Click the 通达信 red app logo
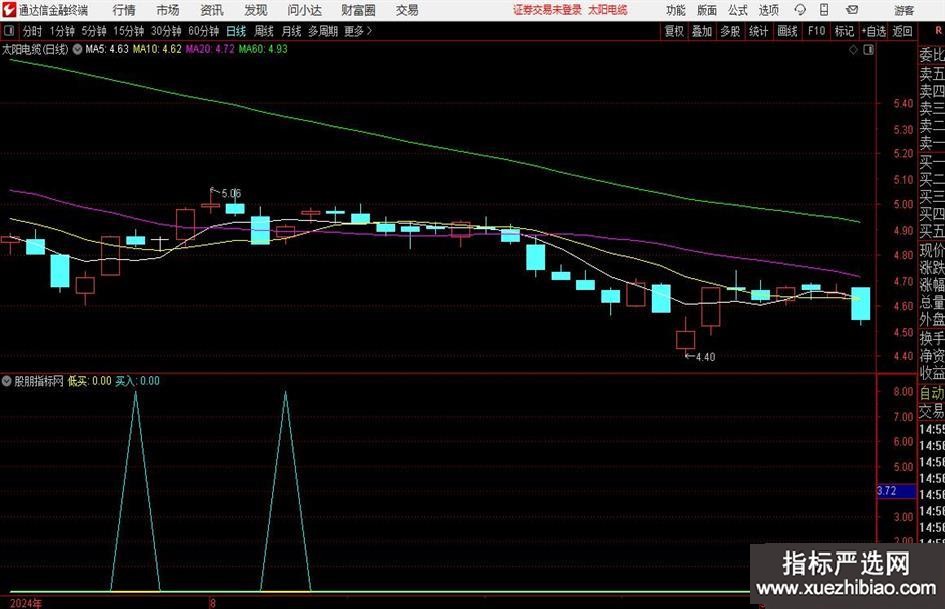 click(9, 10)
